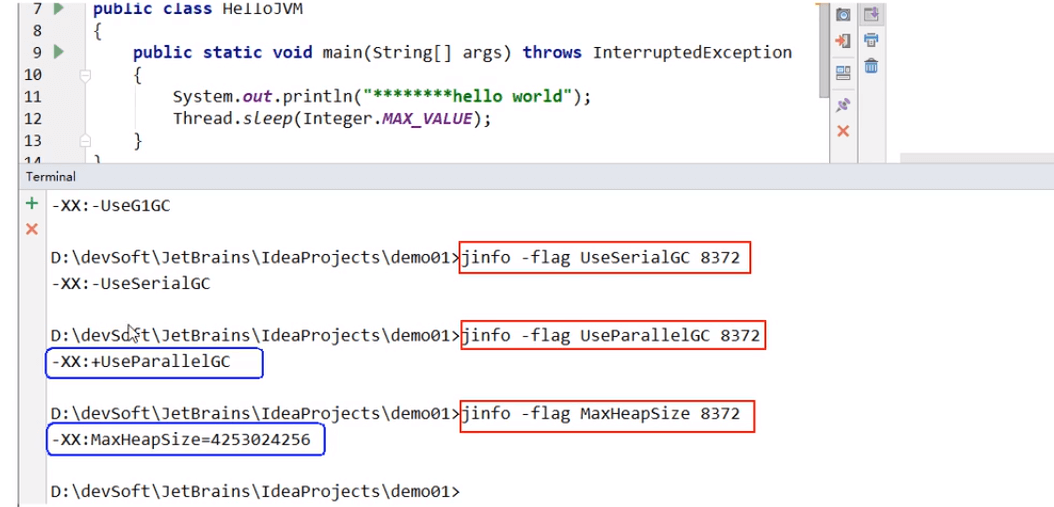
Task: Click the "HelloJVM" class name
Action: (x=264, y=9)
